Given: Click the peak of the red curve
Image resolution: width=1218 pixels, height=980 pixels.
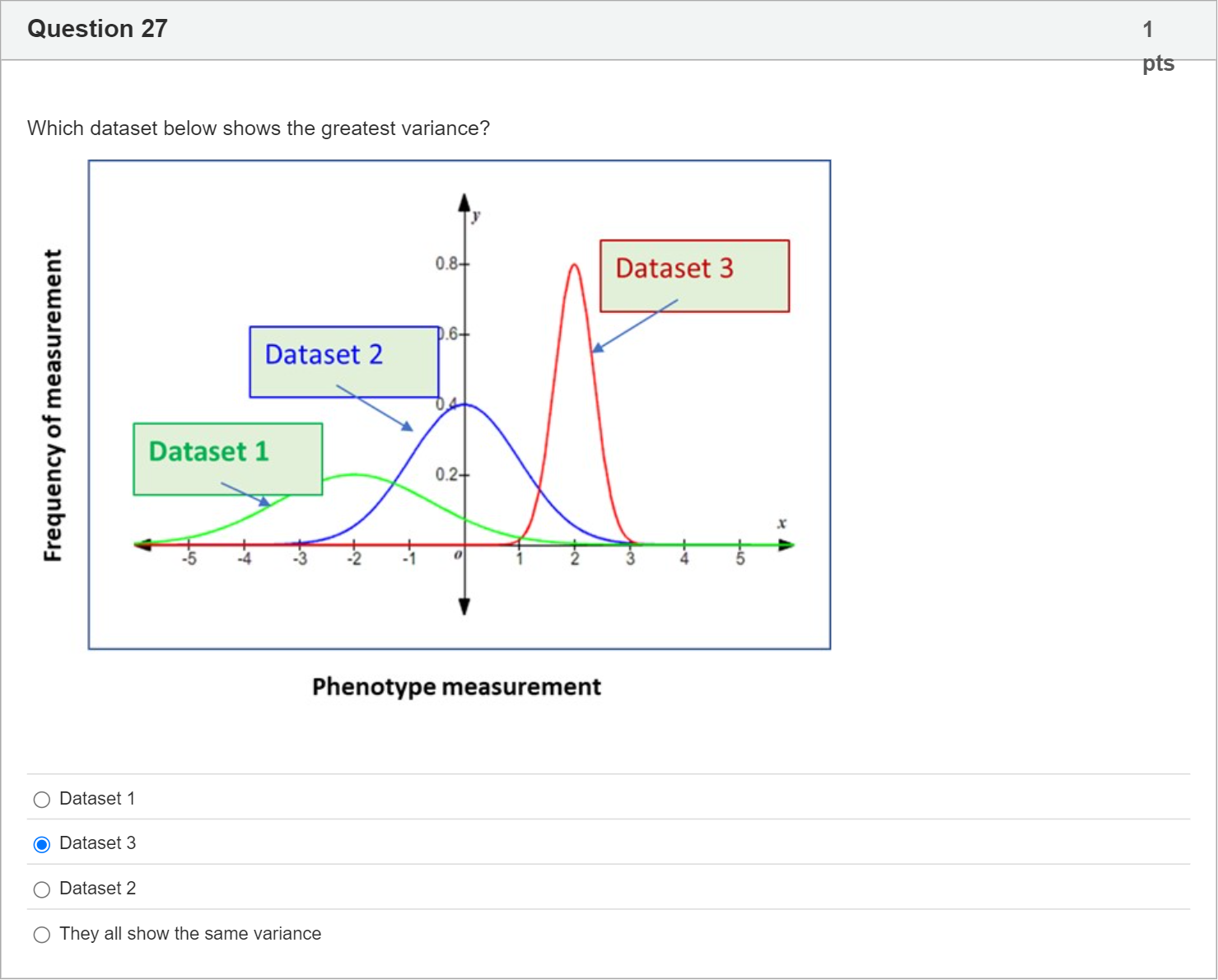Looking at the screenshot, I should point(574,265).
